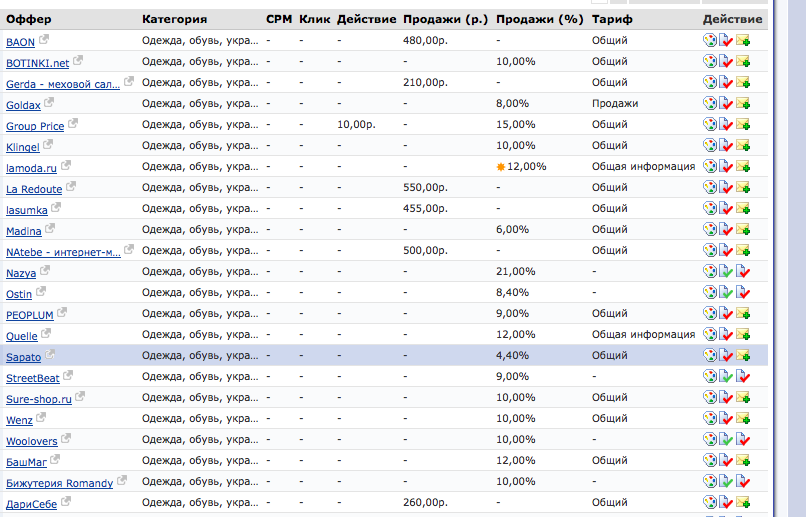The height and width of the screenshot is (517, 806).
Task: Open external-link icon next to Goldax
Action: point(49,102)
